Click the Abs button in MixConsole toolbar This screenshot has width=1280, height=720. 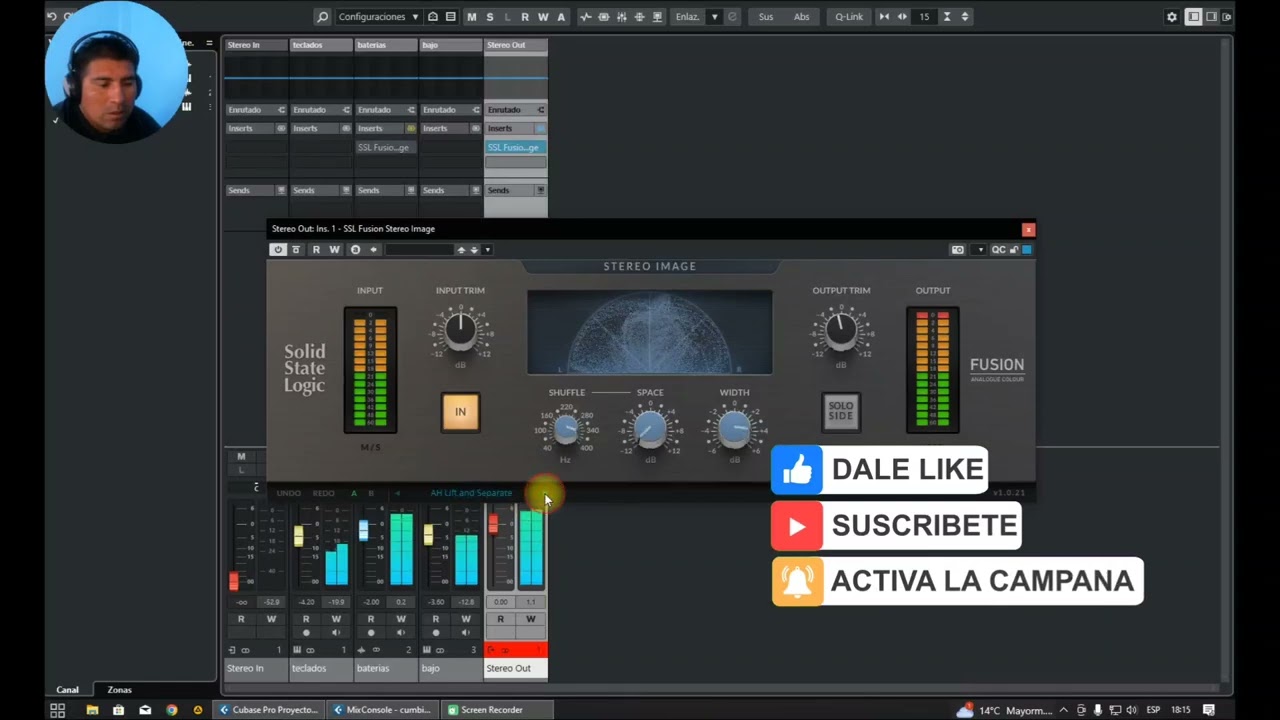tap(802, 17)
